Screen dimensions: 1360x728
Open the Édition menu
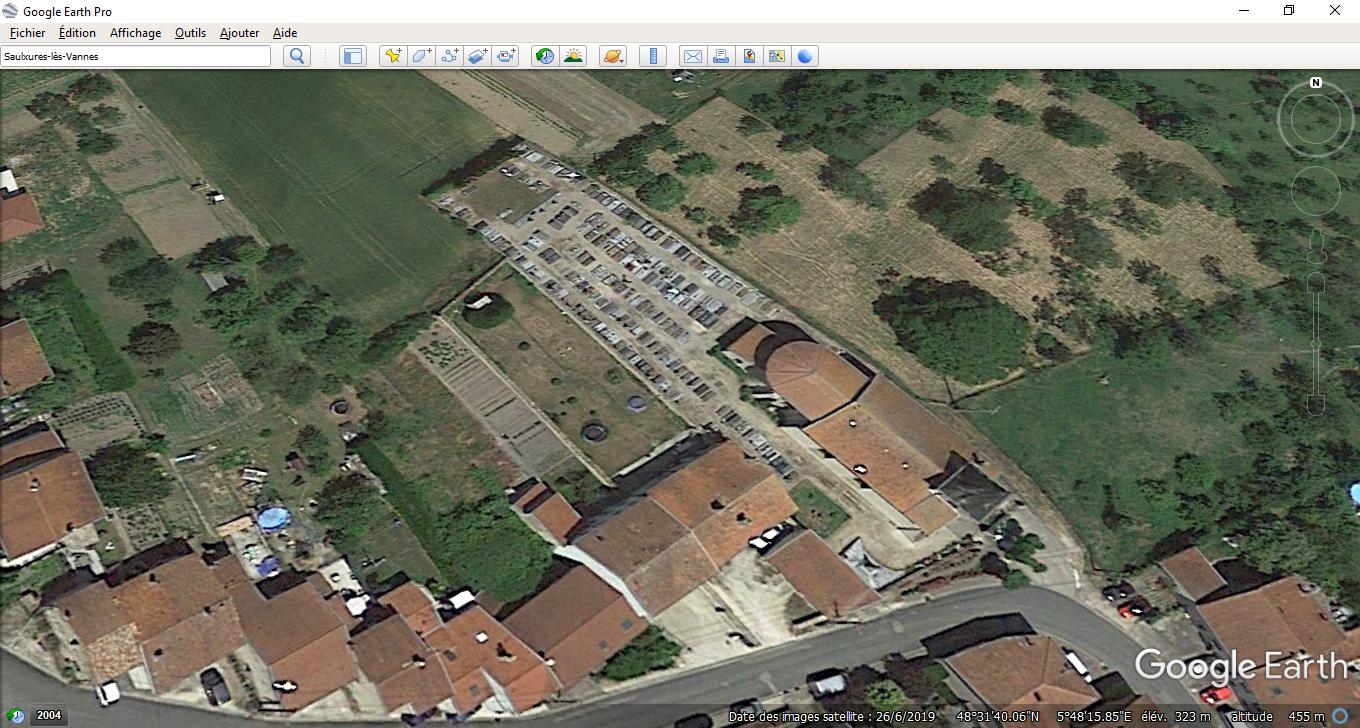coord(77,33)
